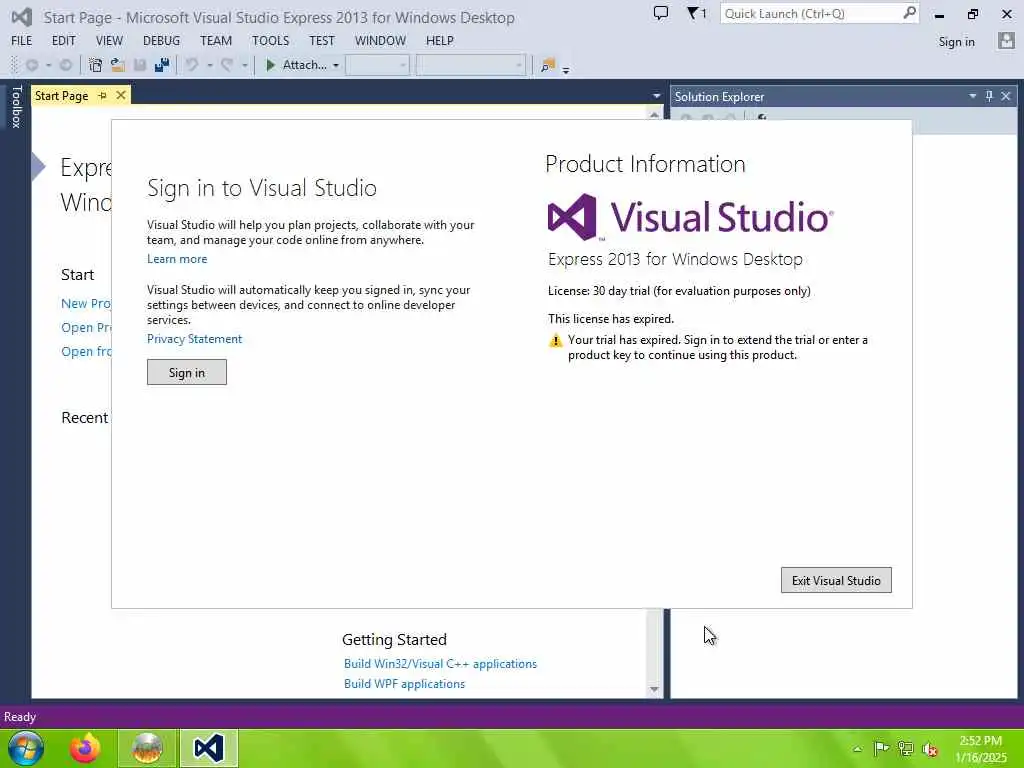The width and height of the screenshot is (1024, 768).
Task: Open the TOOLS menu
Action: click(270, 40)
